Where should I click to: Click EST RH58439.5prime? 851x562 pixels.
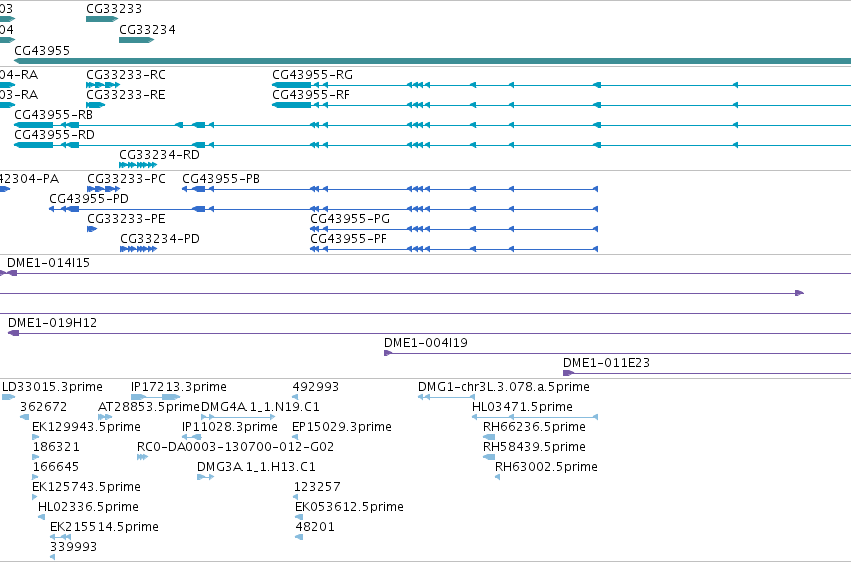coord(535,447)
